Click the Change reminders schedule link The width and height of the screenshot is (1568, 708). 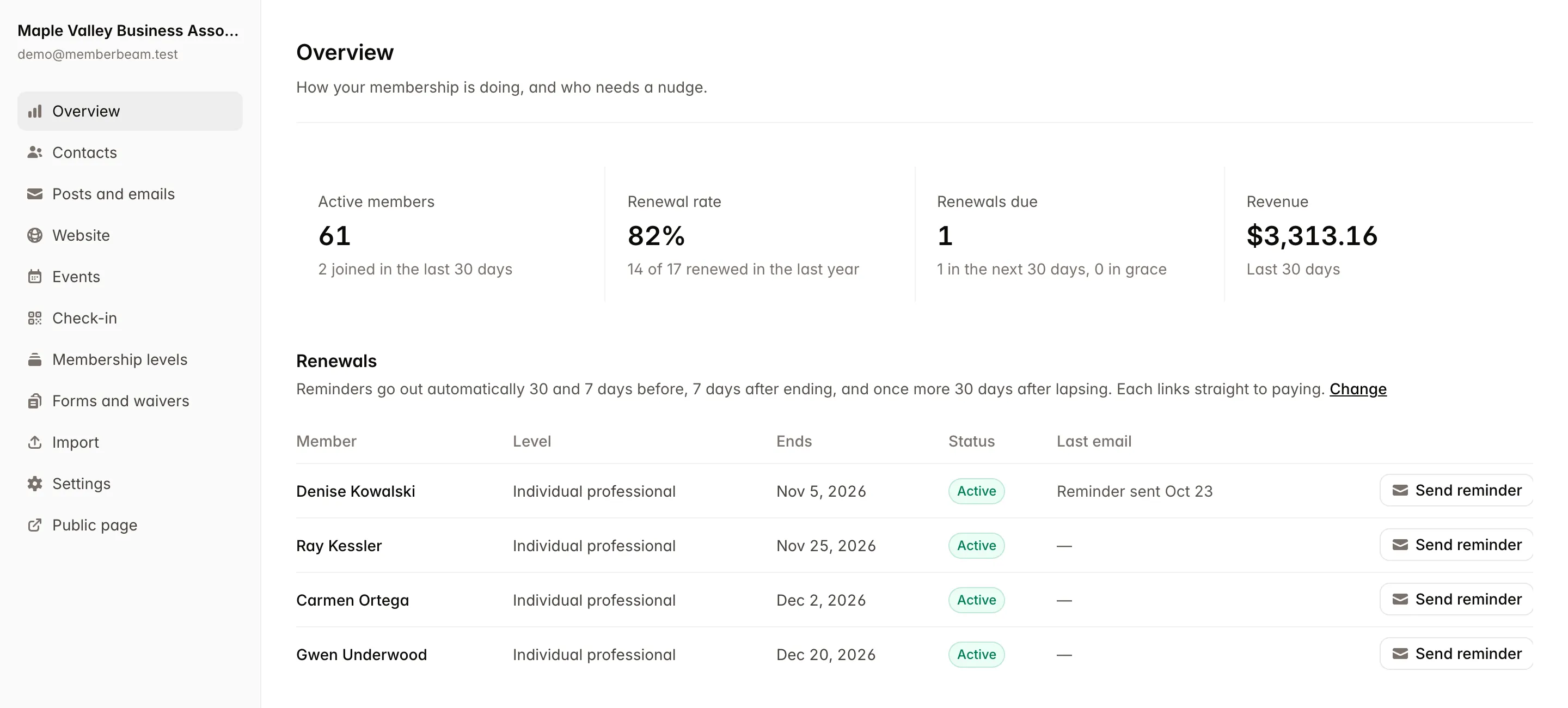point(1357,389)
